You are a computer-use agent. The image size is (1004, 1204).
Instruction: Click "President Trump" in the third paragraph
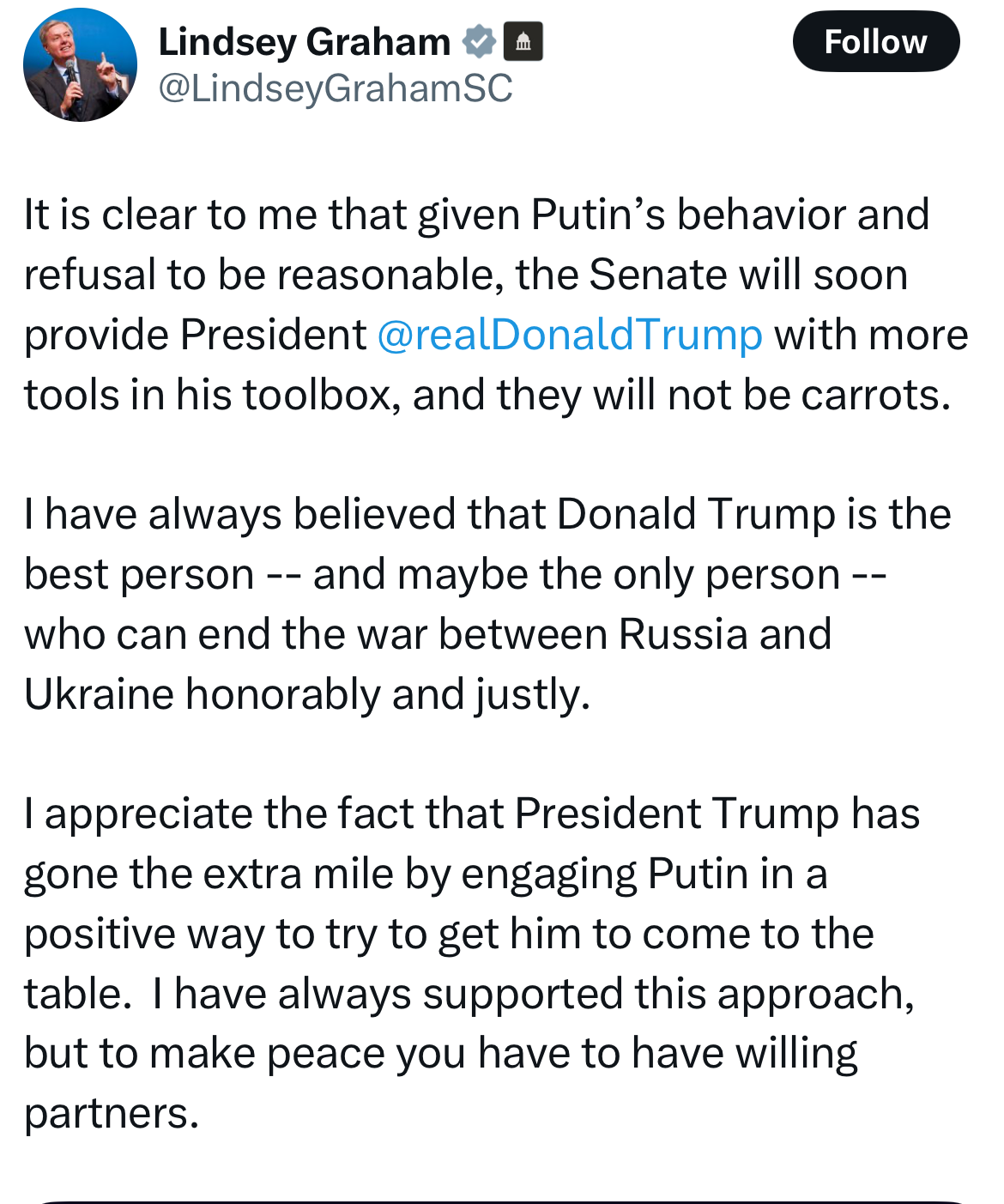click(x=677, y=814)
